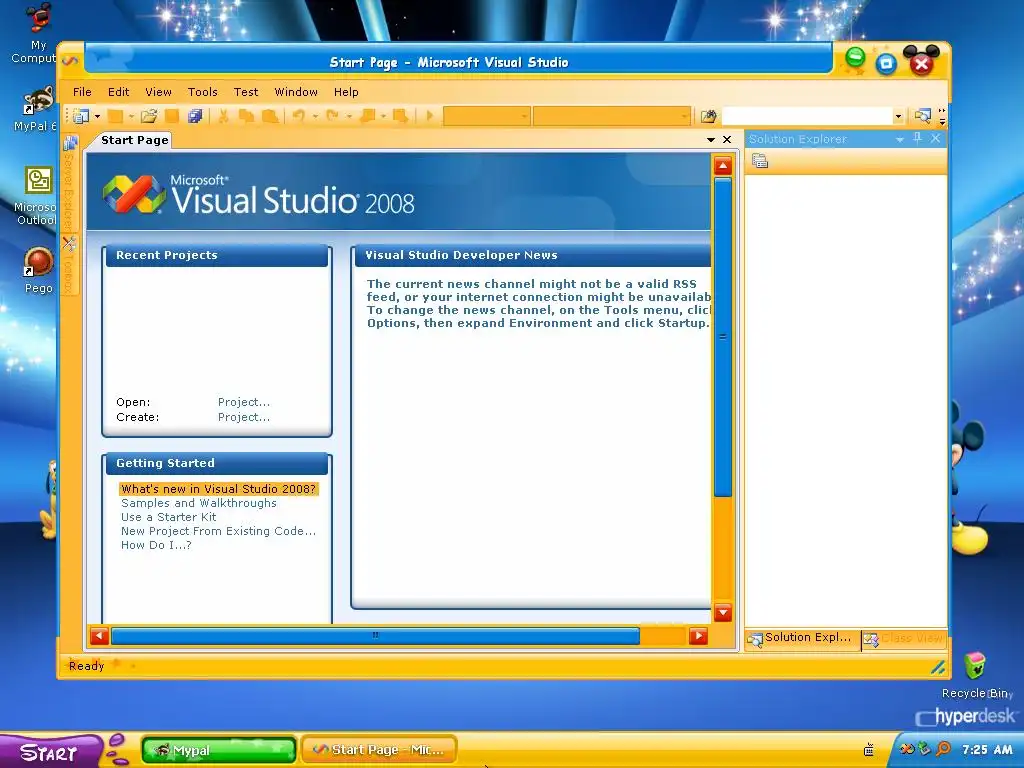Click the Save All toolbar icon

pos(195,116)
